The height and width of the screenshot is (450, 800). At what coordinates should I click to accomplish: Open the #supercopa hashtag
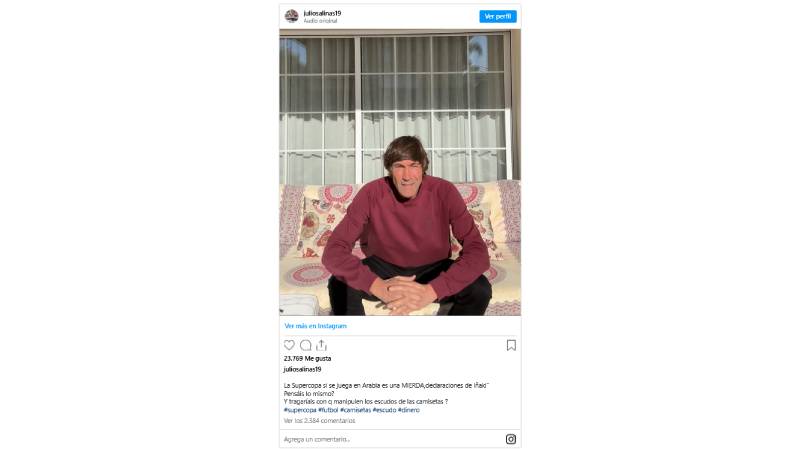(x=300, y=410)
